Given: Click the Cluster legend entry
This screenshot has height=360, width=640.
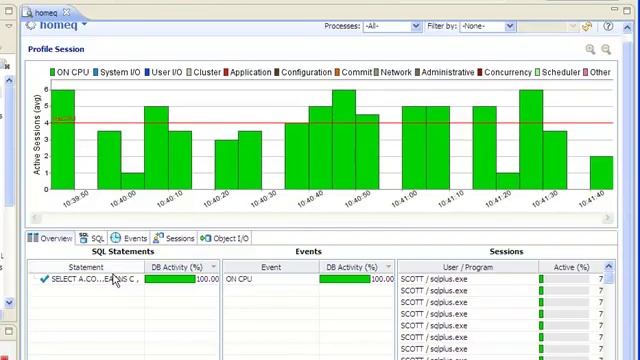Looking at the screenshot, I should (x=203, y=72).
